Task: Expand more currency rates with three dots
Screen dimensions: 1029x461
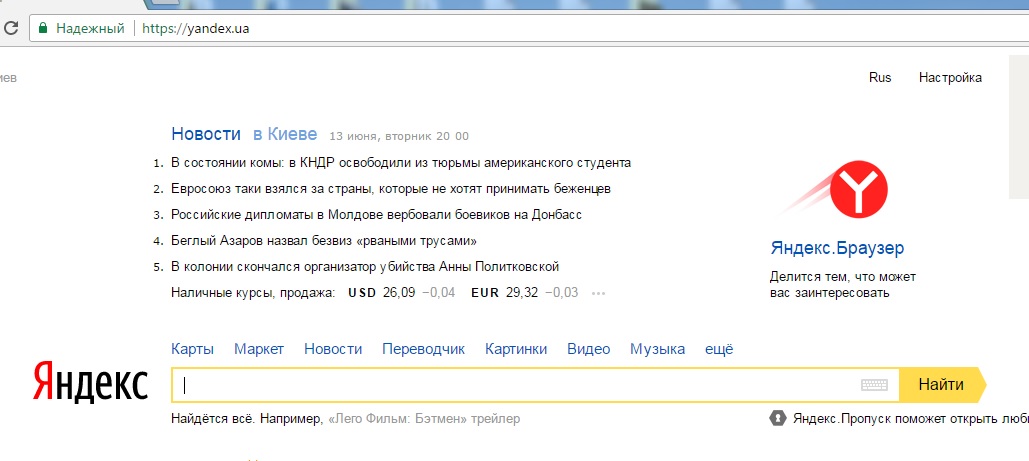Action: (598, 294)
